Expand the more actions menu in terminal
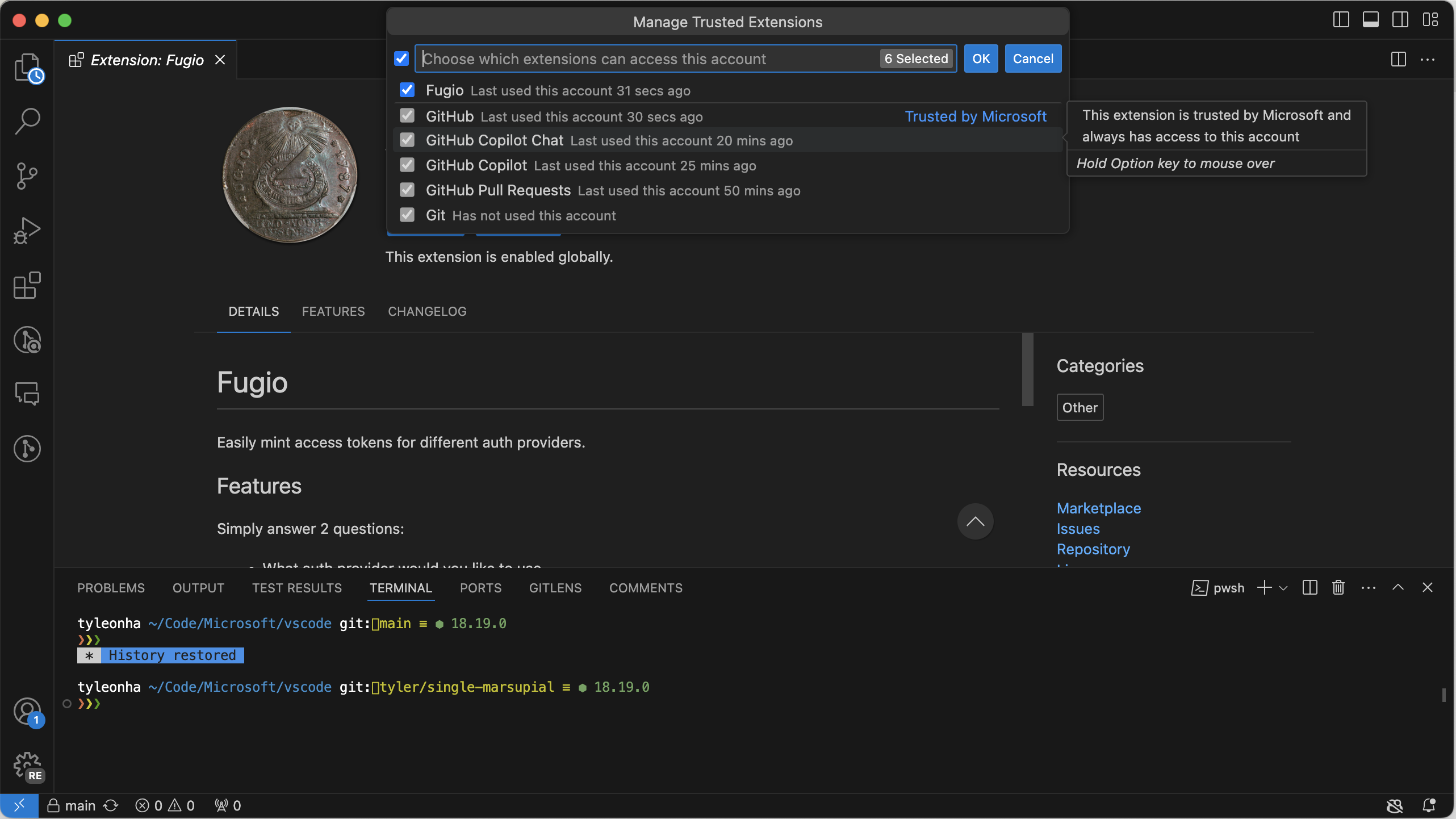This screenshot has width=1456, height=819. coord(1369,588)
